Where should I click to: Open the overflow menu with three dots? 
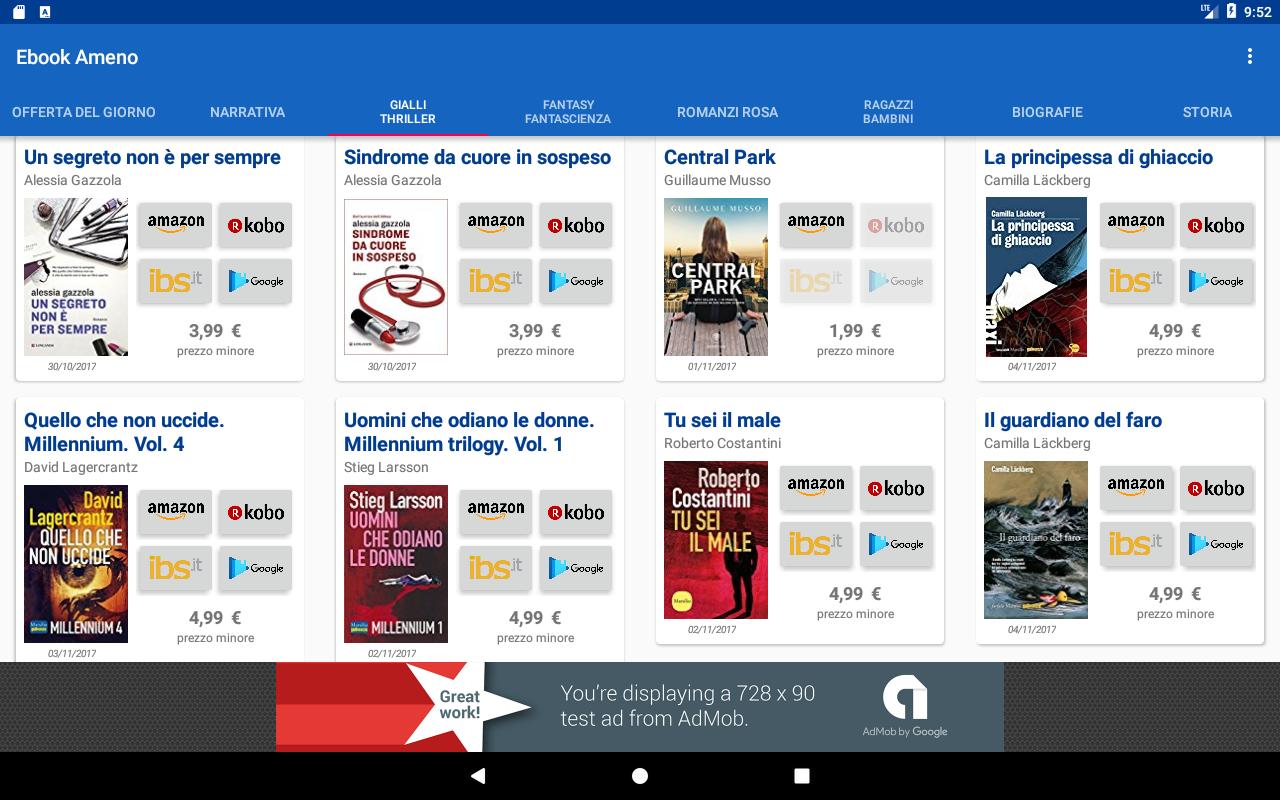(x=1249, y=57)
